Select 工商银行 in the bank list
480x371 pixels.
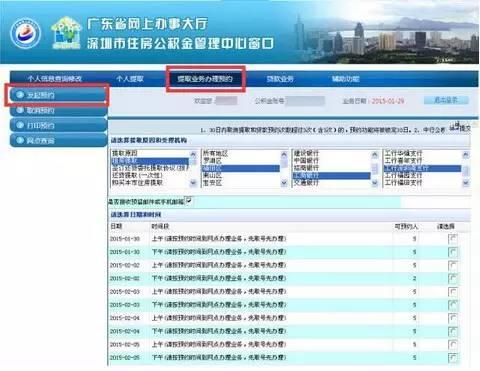pos(332,176)
